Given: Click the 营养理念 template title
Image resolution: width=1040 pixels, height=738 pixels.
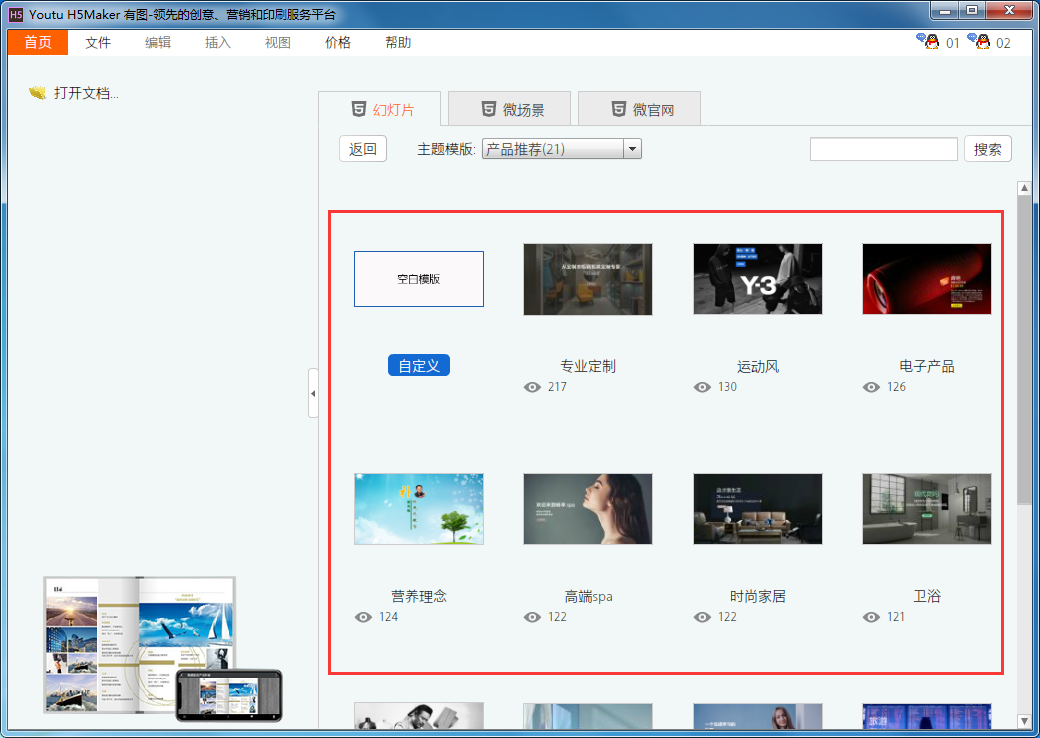Looking at the screenshot, I should click(x=419, y=596).
